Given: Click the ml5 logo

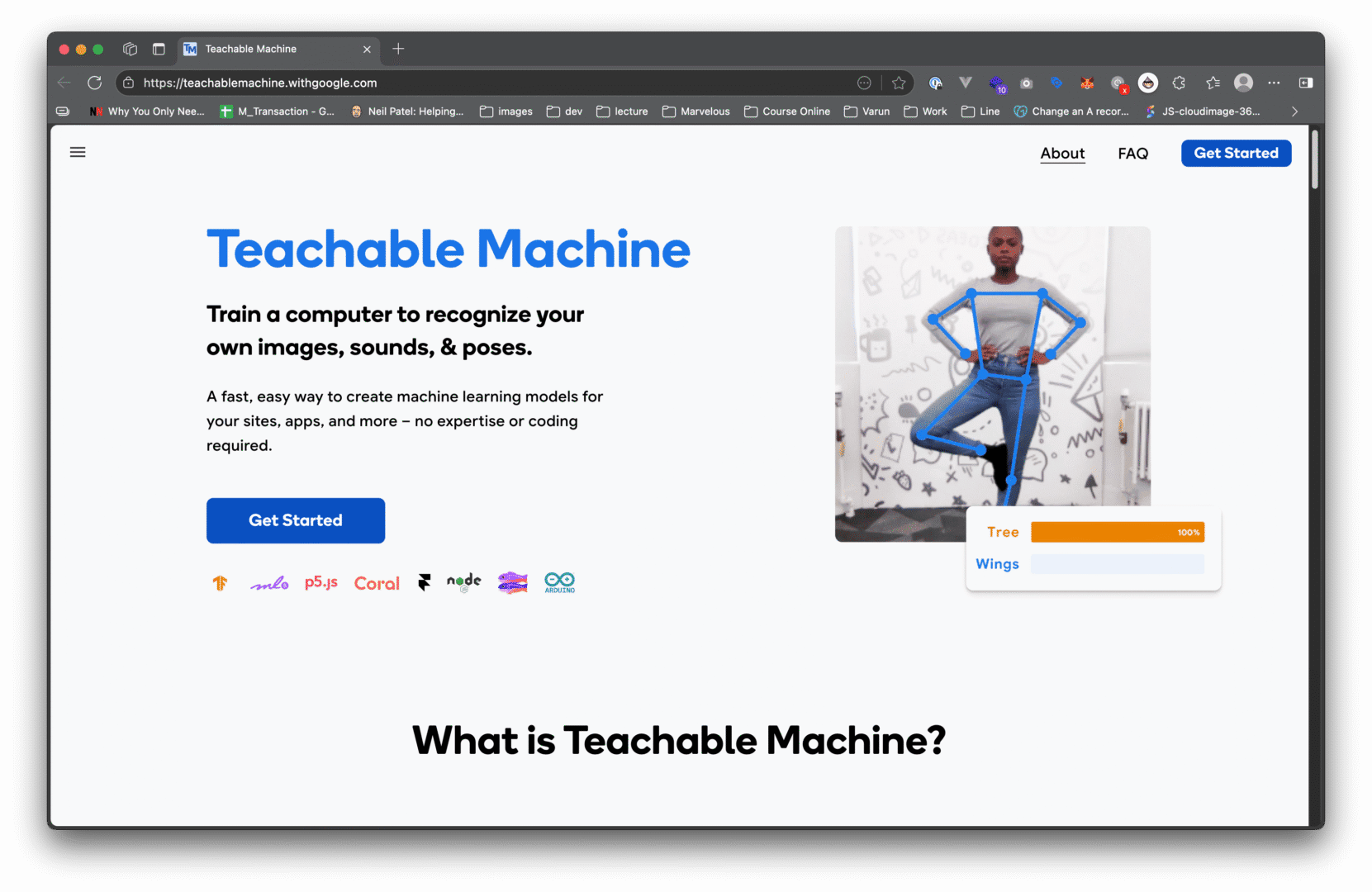Looking at the screenshot, I should coord(269,584).
